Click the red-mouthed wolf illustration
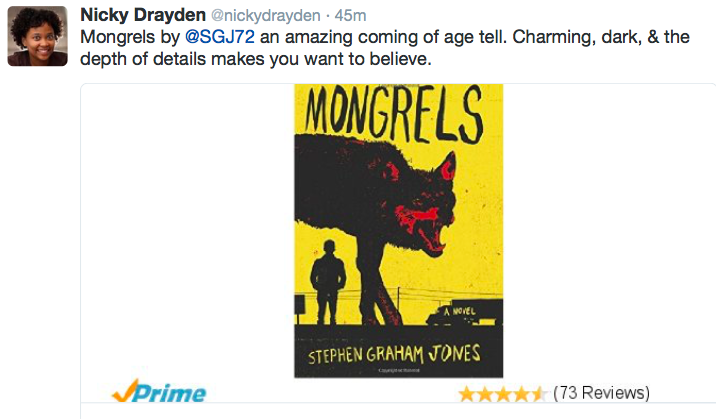716x419 pixels. click(x=400, y=200)
